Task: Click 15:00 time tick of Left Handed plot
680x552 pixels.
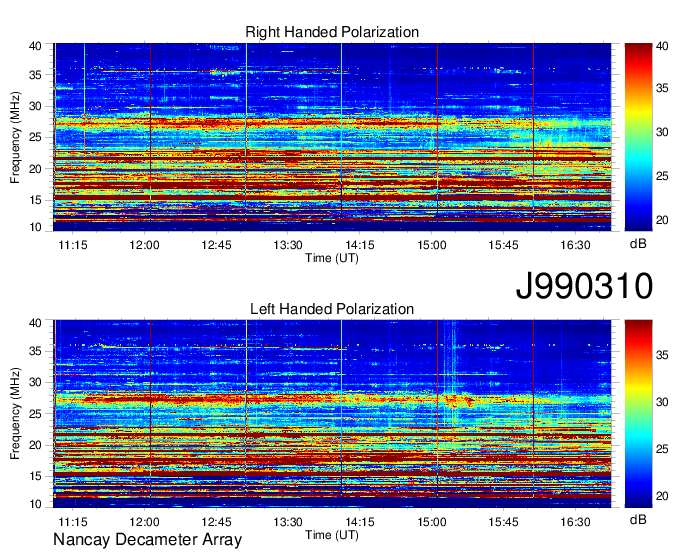Action: 432,522
